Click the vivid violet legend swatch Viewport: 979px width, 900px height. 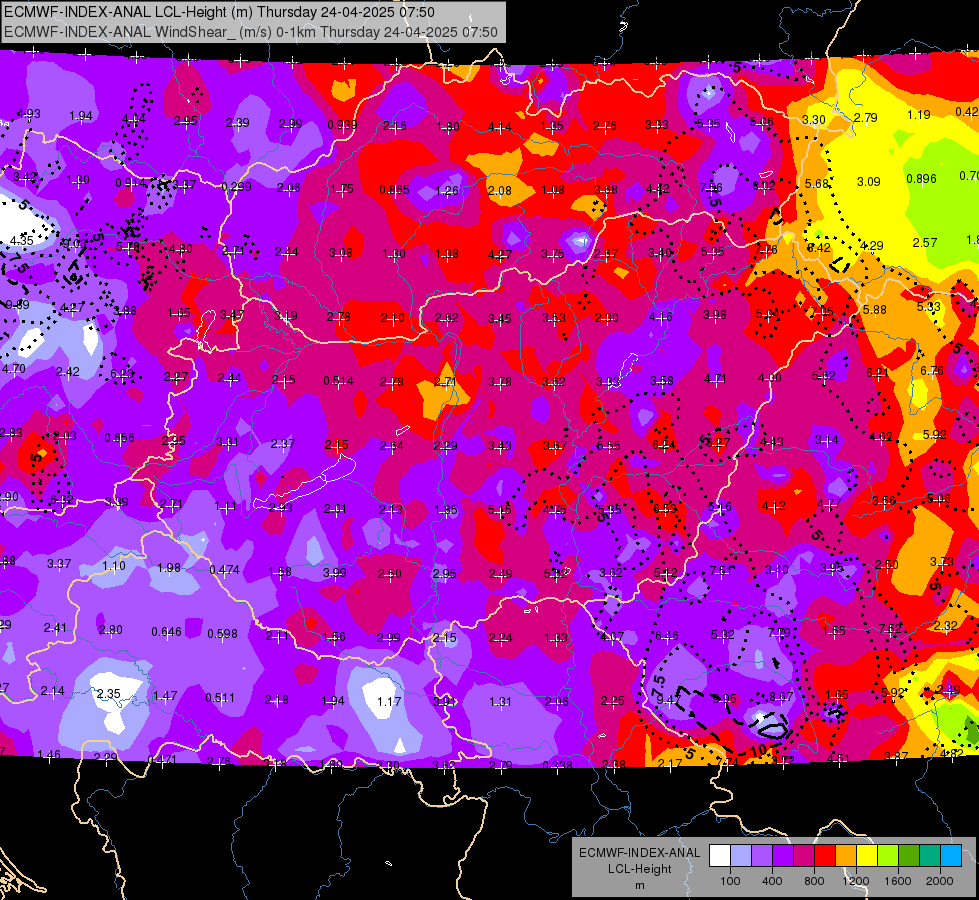point(783,856)
